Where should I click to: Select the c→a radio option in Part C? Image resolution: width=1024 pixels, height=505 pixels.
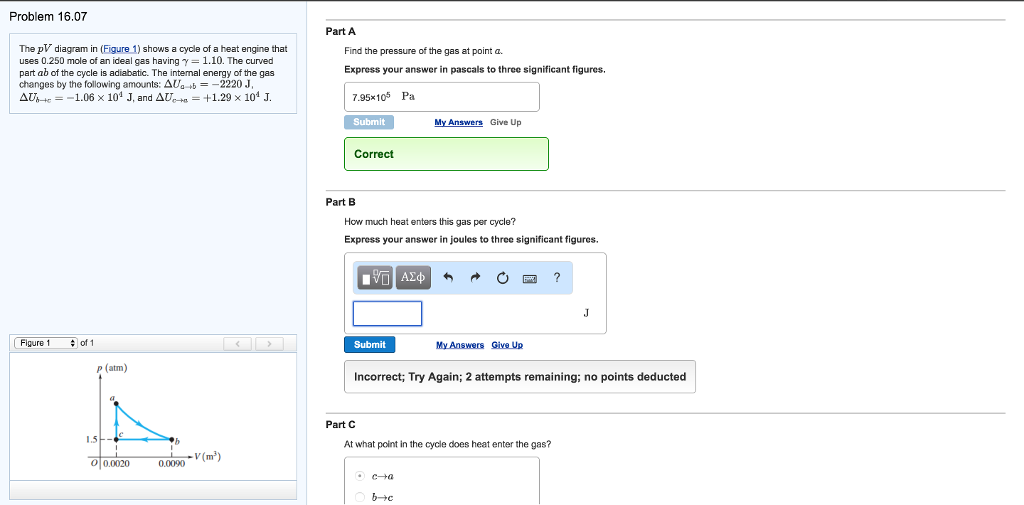360,476
